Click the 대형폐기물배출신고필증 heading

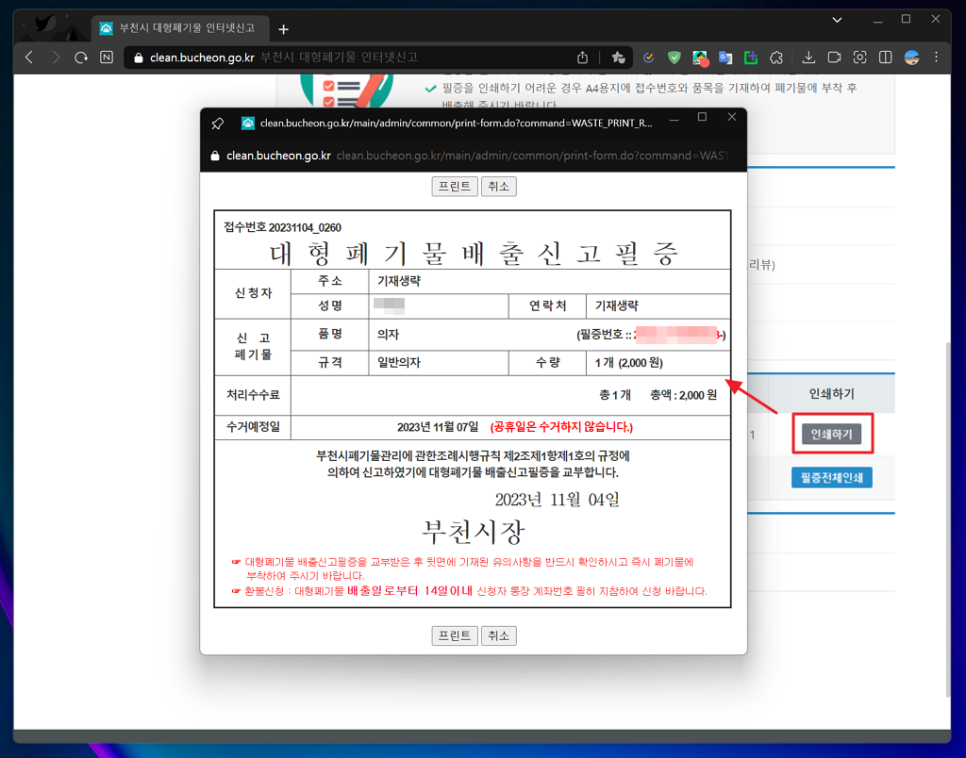tap(473, 253)
